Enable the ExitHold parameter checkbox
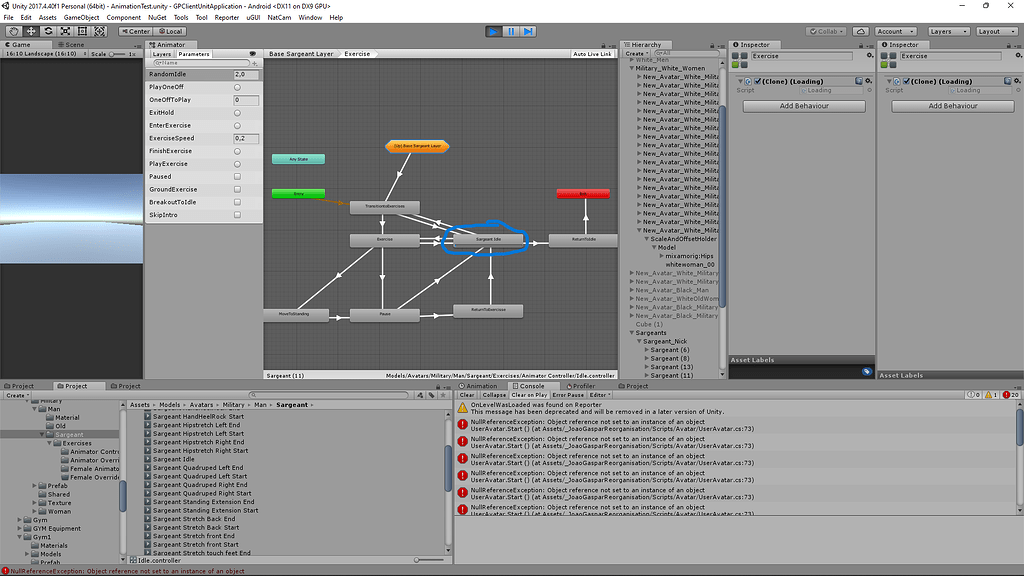This screenshot has height=576, width=1024. [x=236, y=112]
